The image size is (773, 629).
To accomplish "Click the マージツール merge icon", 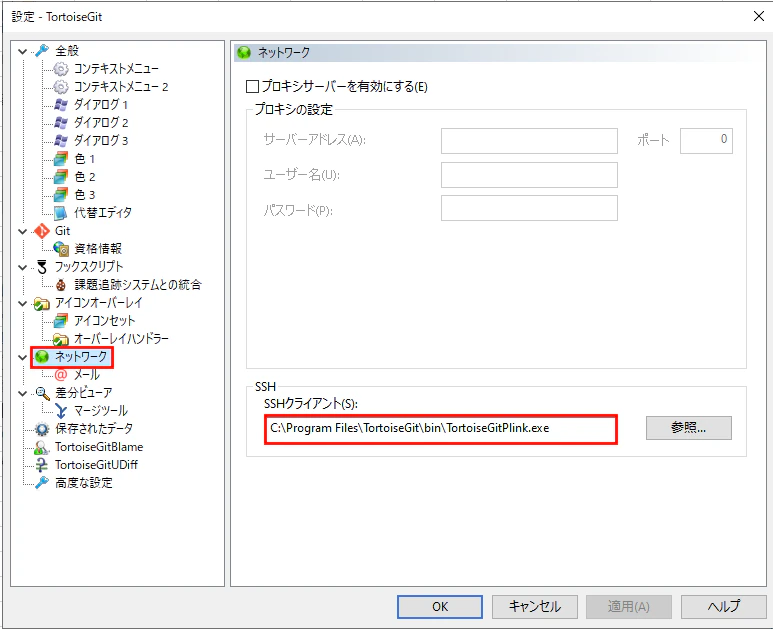I will click(61, 411).
